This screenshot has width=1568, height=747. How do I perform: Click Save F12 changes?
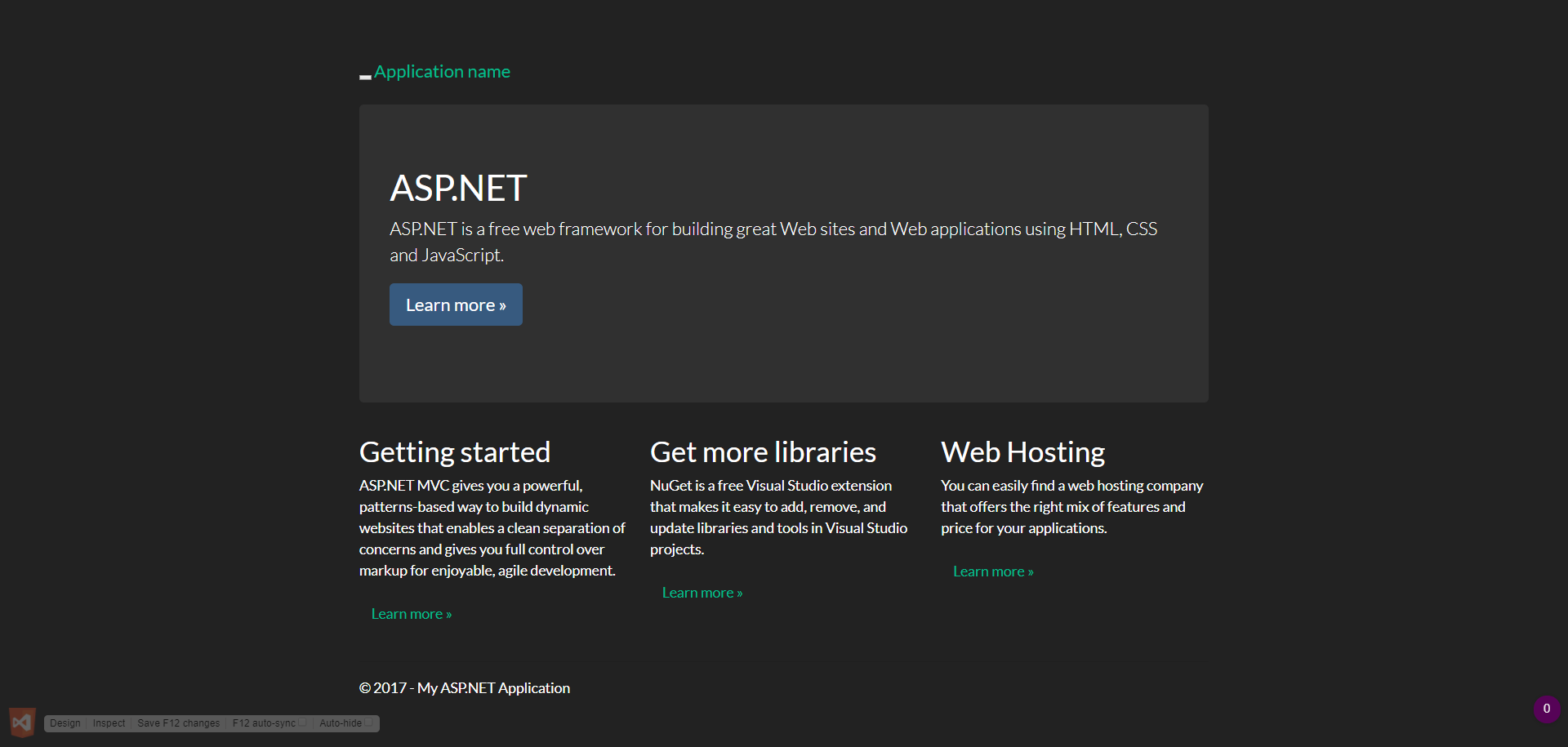(x=178, y=723)
